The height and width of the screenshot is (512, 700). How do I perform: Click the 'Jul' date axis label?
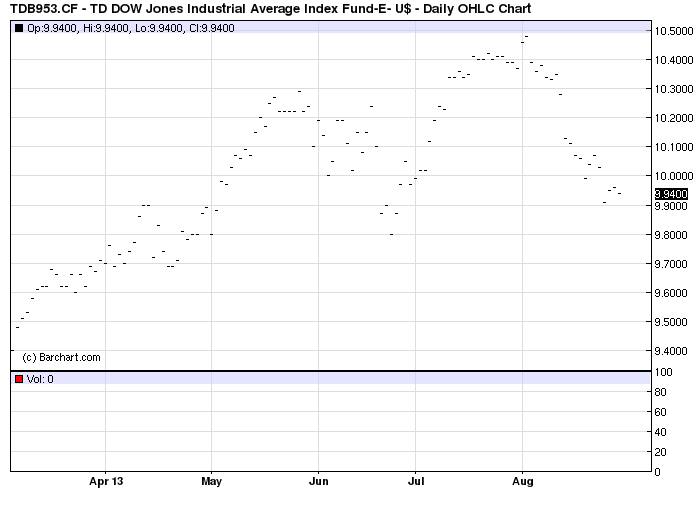point(416,481)
